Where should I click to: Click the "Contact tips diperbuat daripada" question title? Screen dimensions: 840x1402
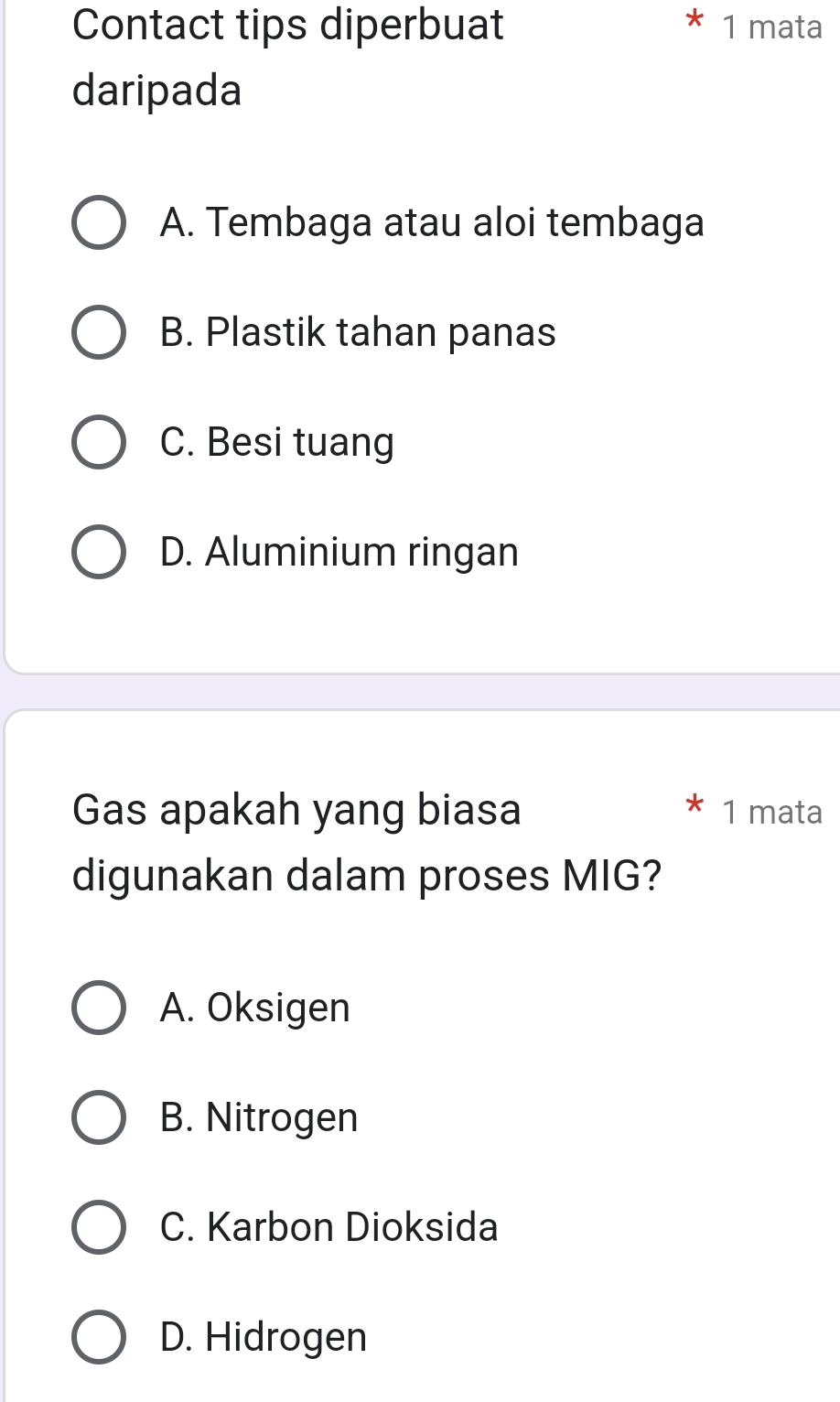(x=287, y=57)
